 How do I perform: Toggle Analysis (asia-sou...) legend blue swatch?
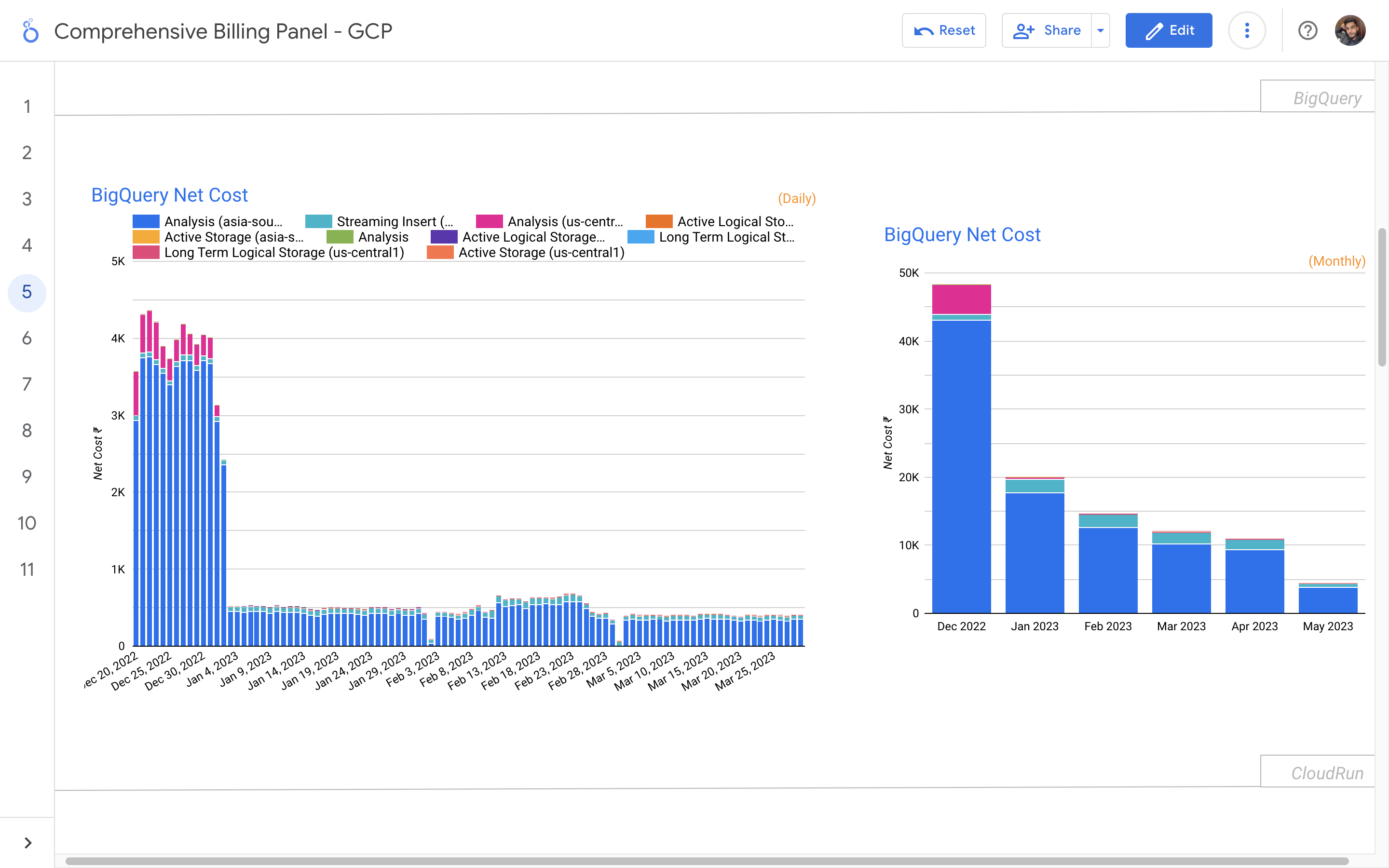(x=146, y=222)
